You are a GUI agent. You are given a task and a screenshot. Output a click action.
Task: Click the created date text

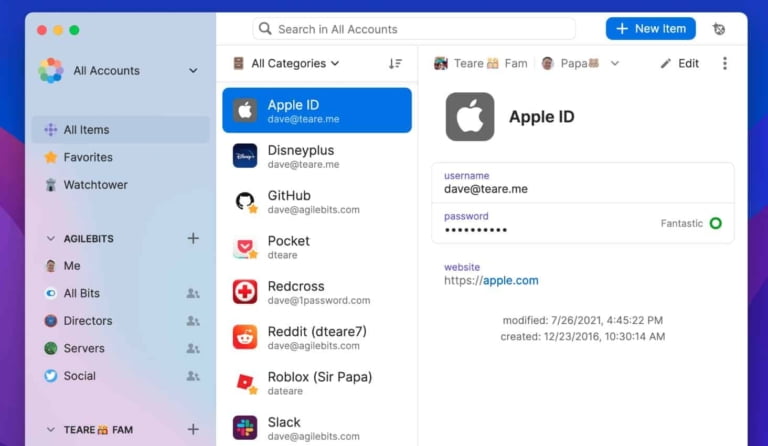point(583,336)
